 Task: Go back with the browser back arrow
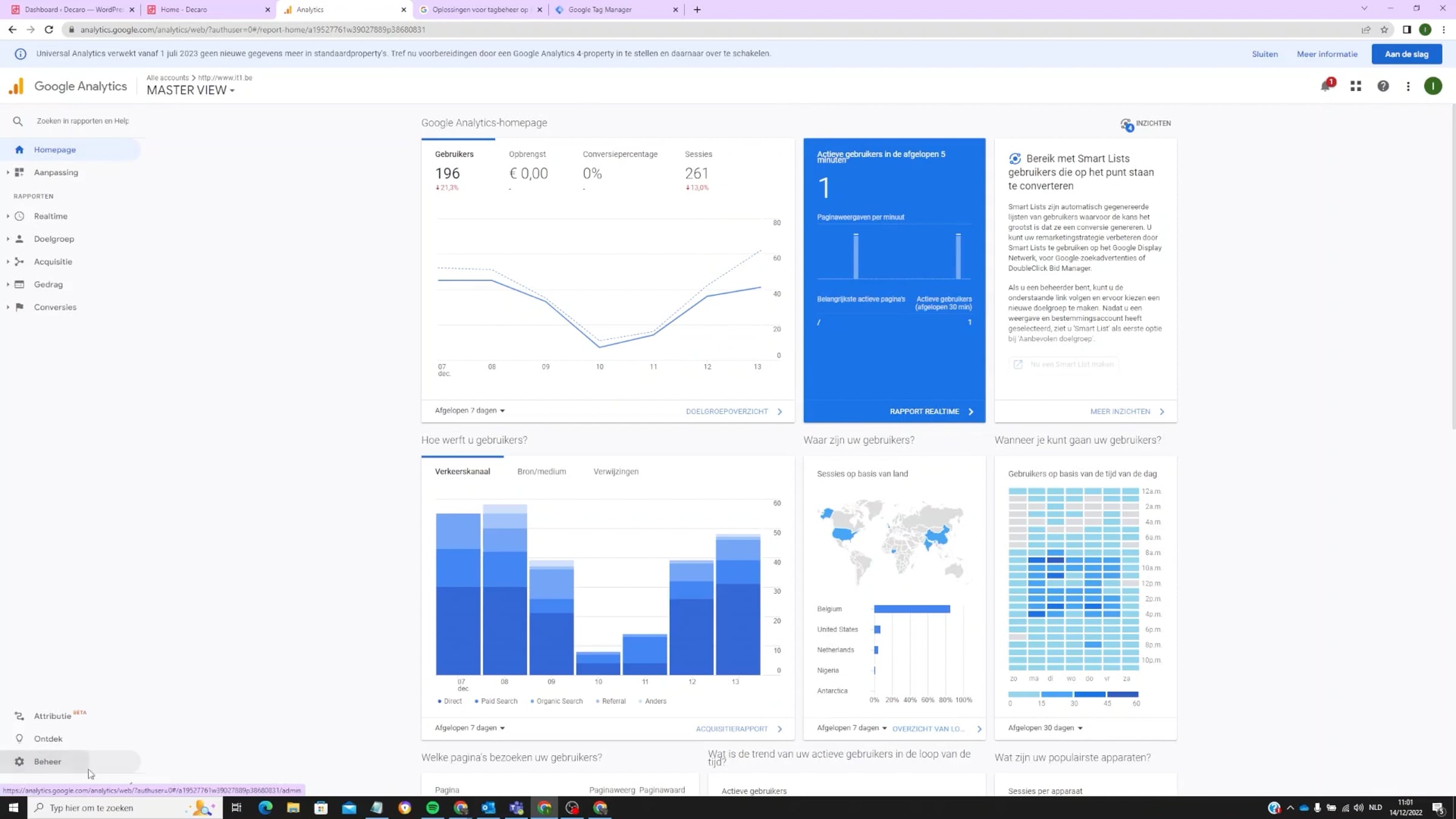12,30
